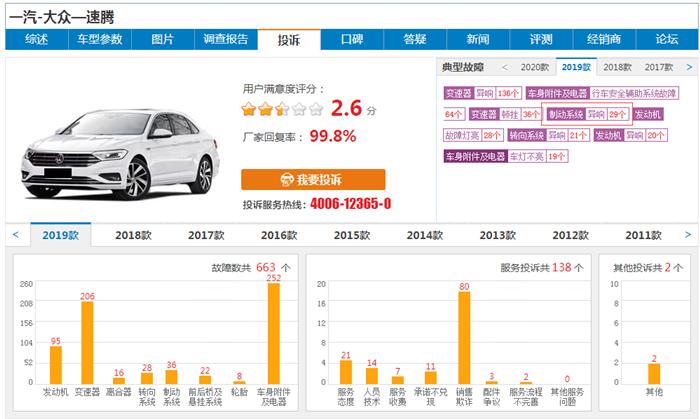Click the left arrow of model-year strip

(x=16, y=235)
